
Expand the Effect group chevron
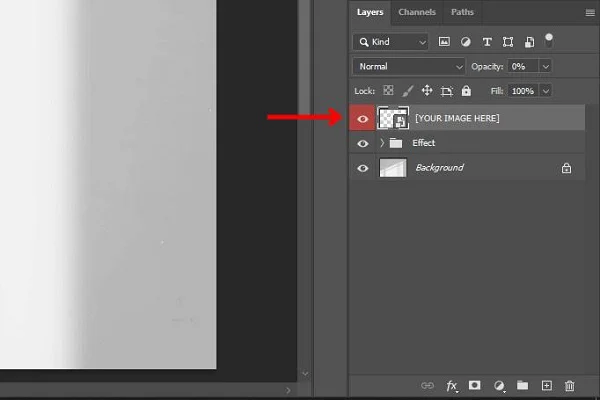pos(382,143)
